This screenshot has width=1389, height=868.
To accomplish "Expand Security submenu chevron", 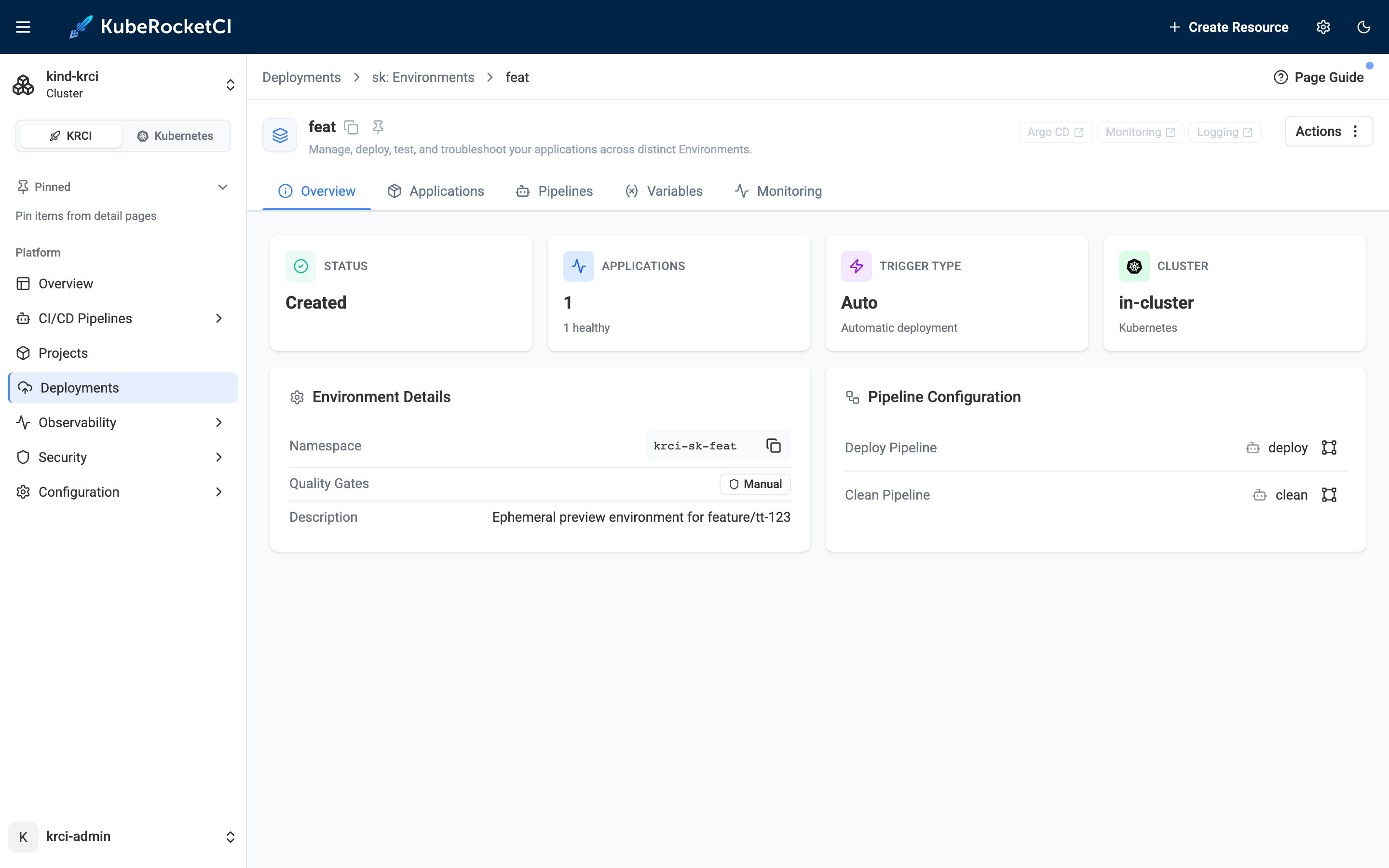I will tap(218, 458).
